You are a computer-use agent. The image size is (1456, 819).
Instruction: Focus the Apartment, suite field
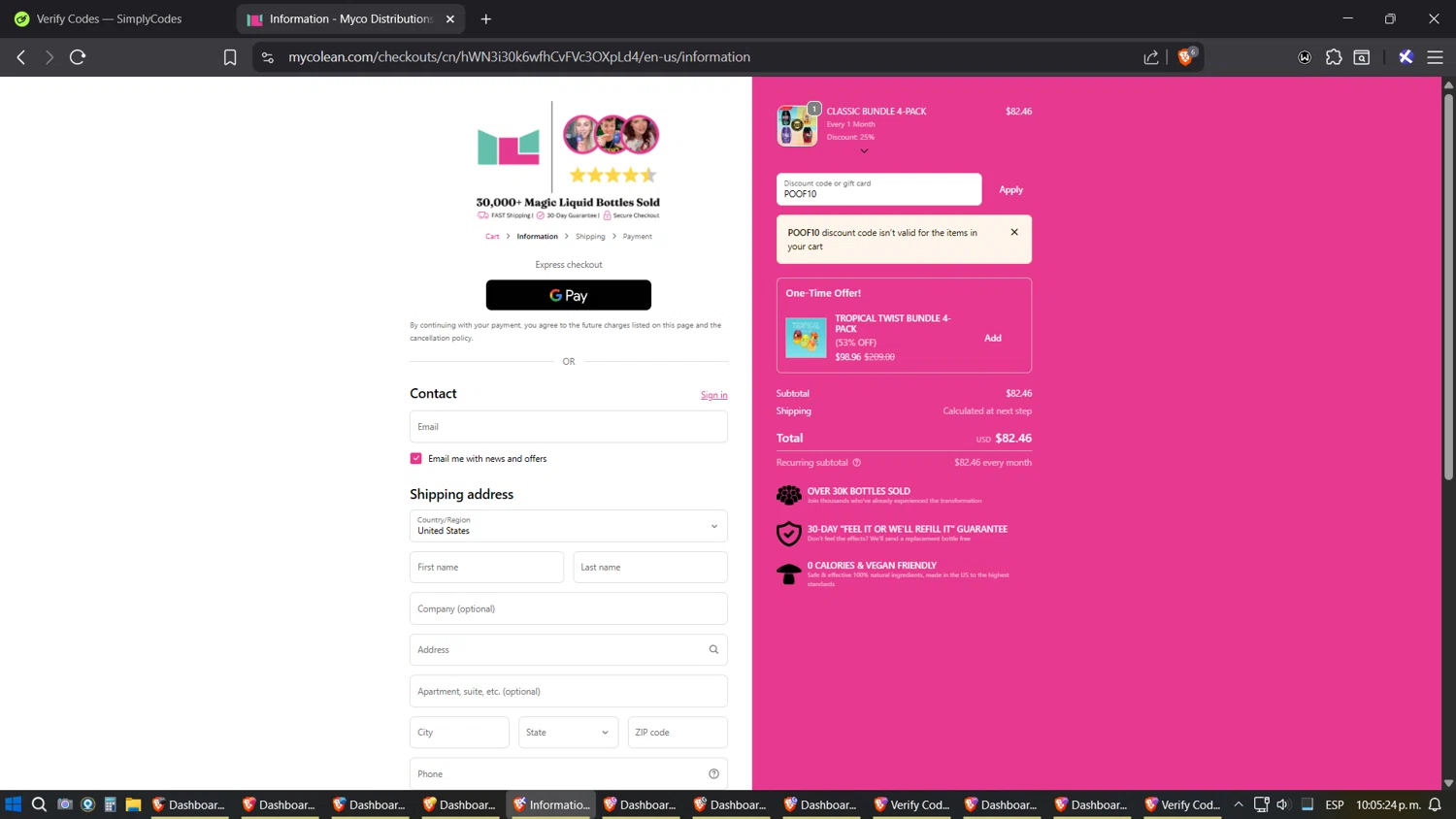pyautogui.click(x=569, y=691)
